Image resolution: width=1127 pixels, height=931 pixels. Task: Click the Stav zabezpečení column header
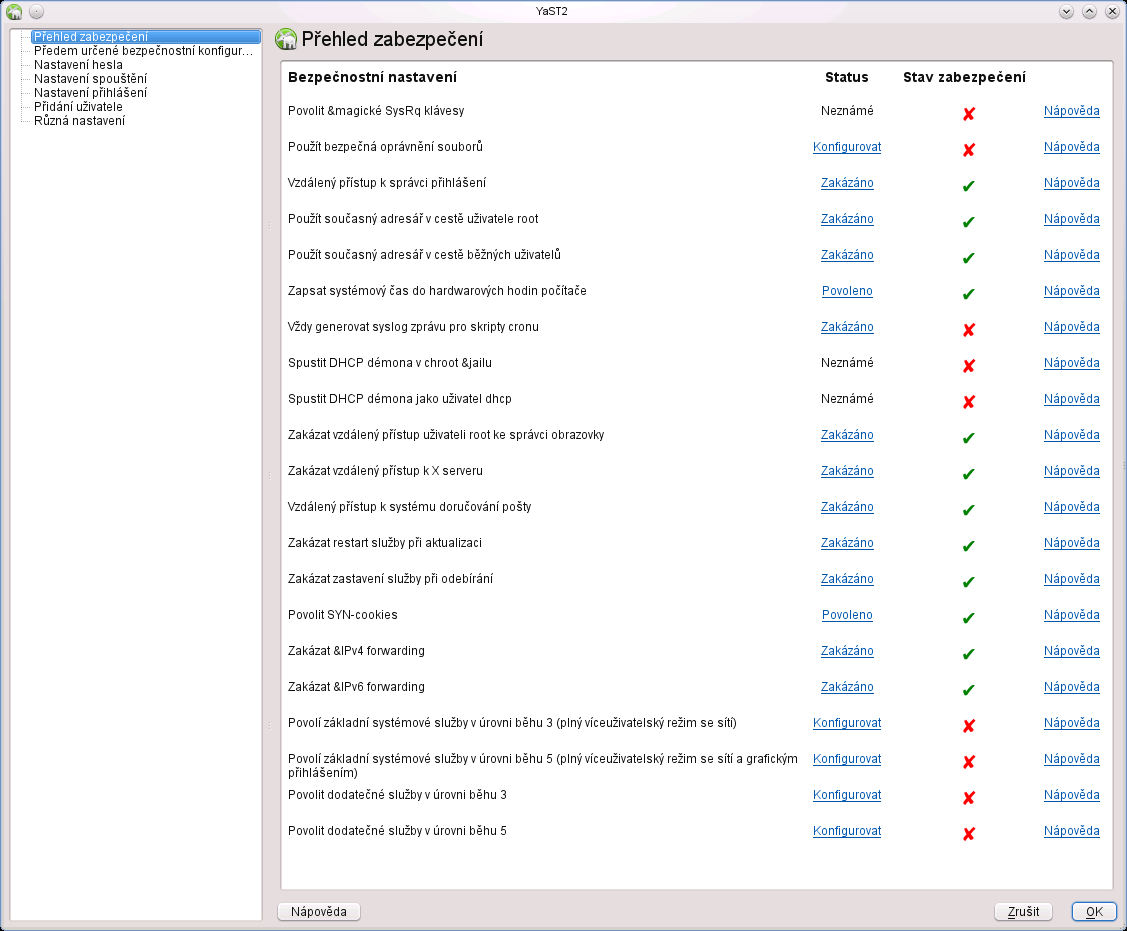point(964,77)
